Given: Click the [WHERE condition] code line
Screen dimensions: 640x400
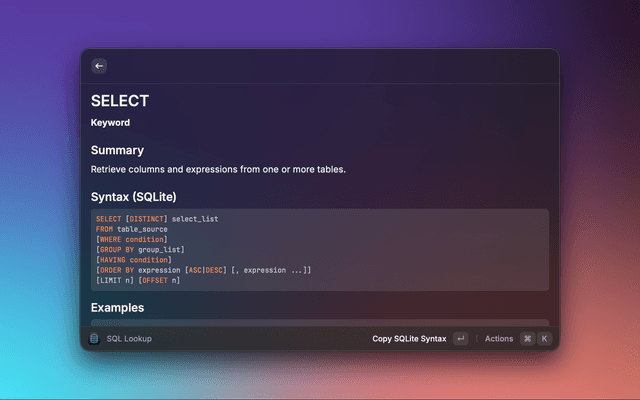Looking at the screenshot, I should [x=131, y=239].
